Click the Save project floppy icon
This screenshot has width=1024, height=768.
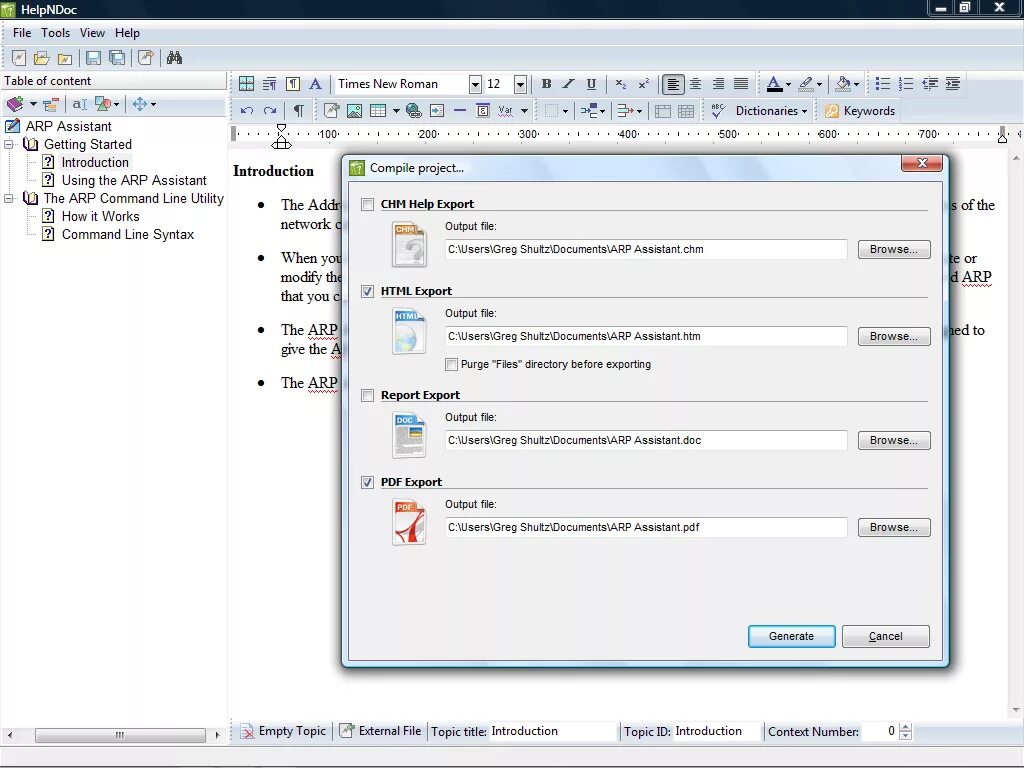point(93,57)
